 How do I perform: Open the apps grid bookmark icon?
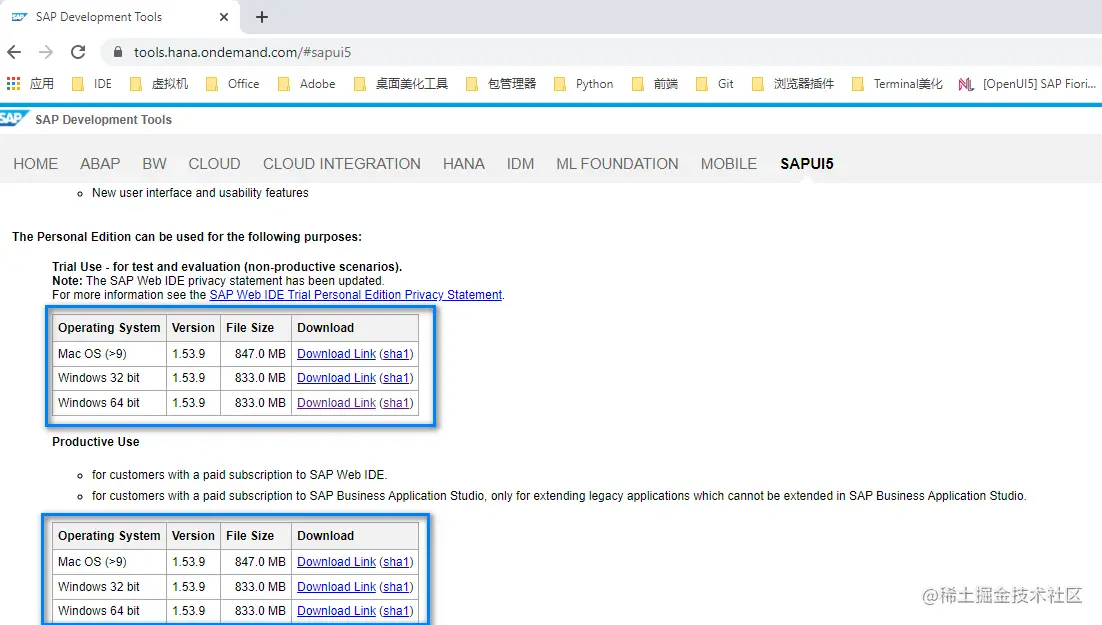[13, 84]
